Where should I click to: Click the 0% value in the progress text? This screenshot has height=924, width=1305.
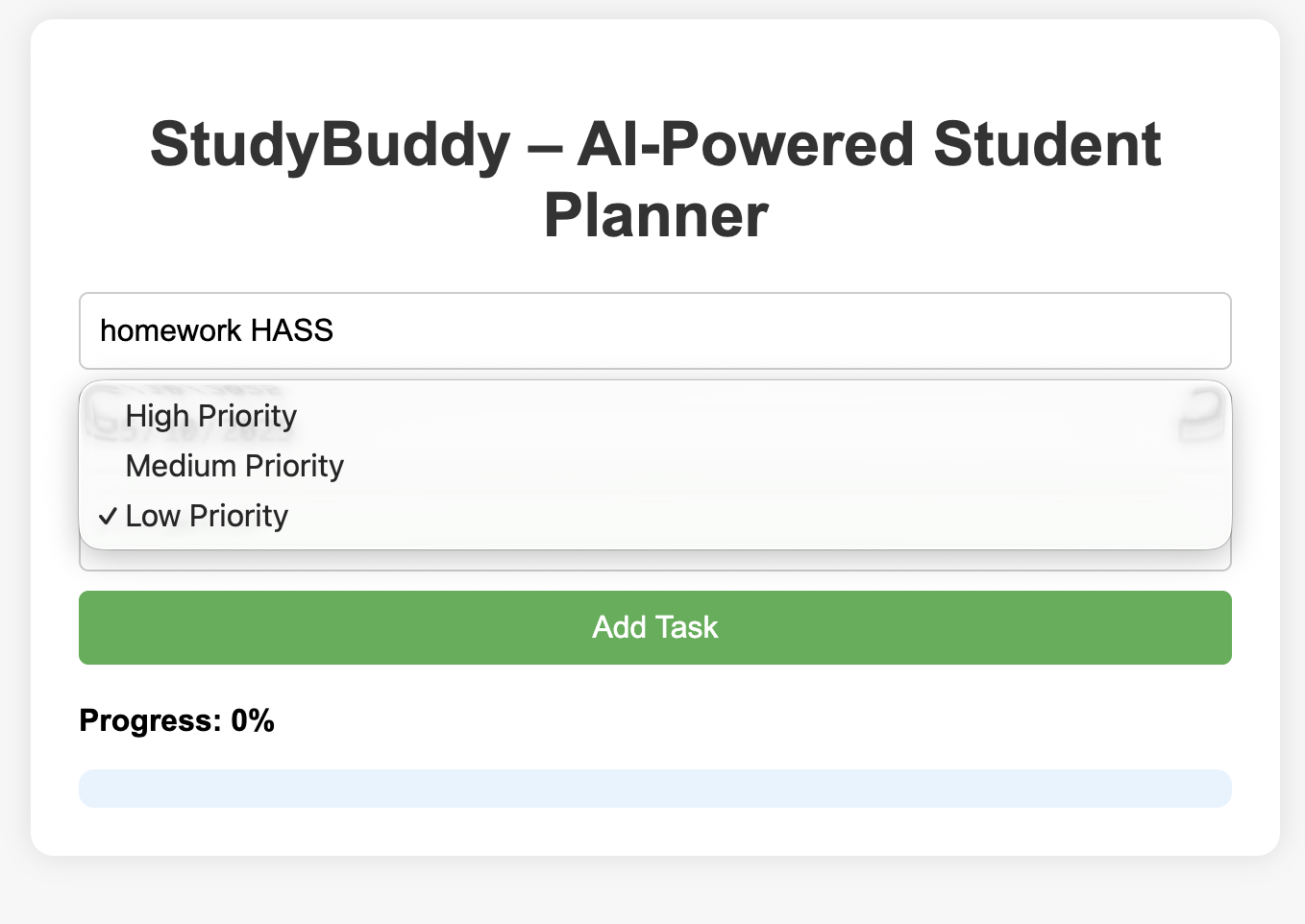coord(253,720)
